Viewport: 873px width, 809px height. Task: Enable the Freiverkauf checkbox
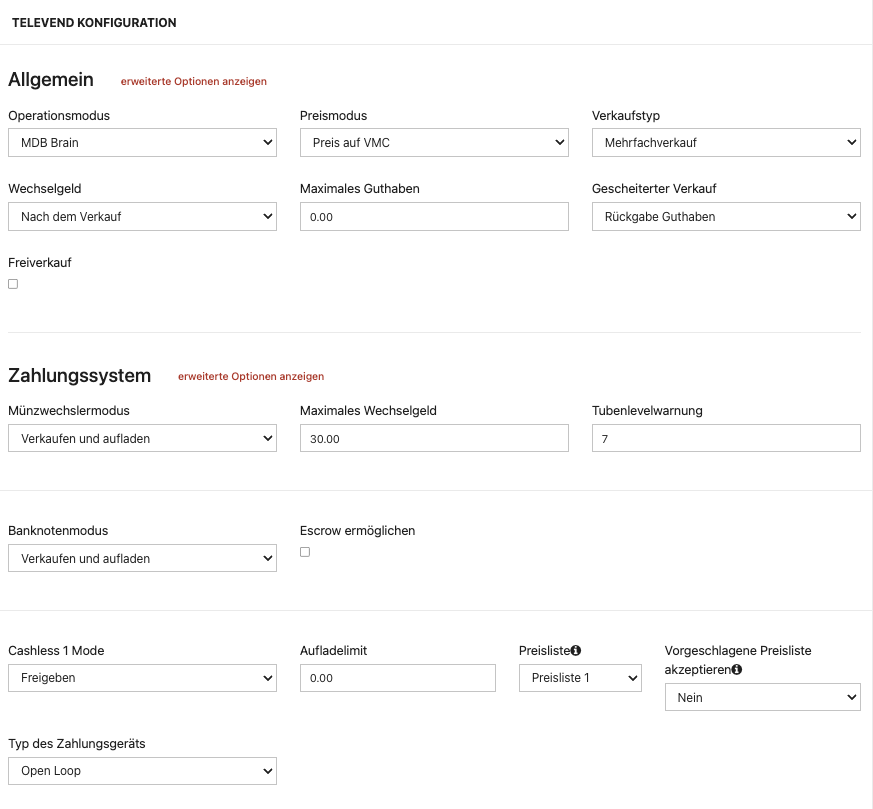pyautogui.click(x=13, y=284)
